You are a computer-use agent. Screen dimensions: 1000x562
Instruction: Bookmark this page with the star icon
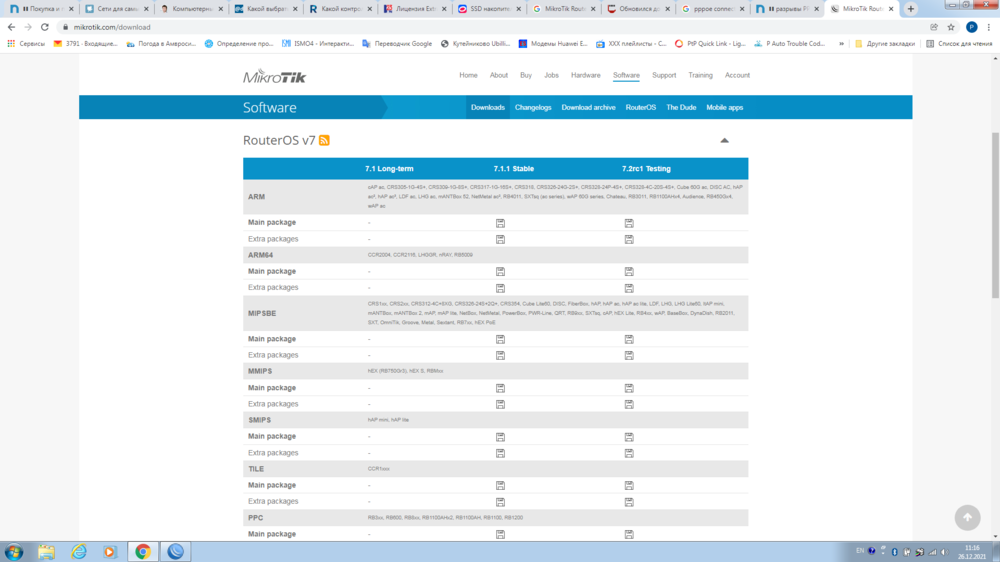point(951,27)
